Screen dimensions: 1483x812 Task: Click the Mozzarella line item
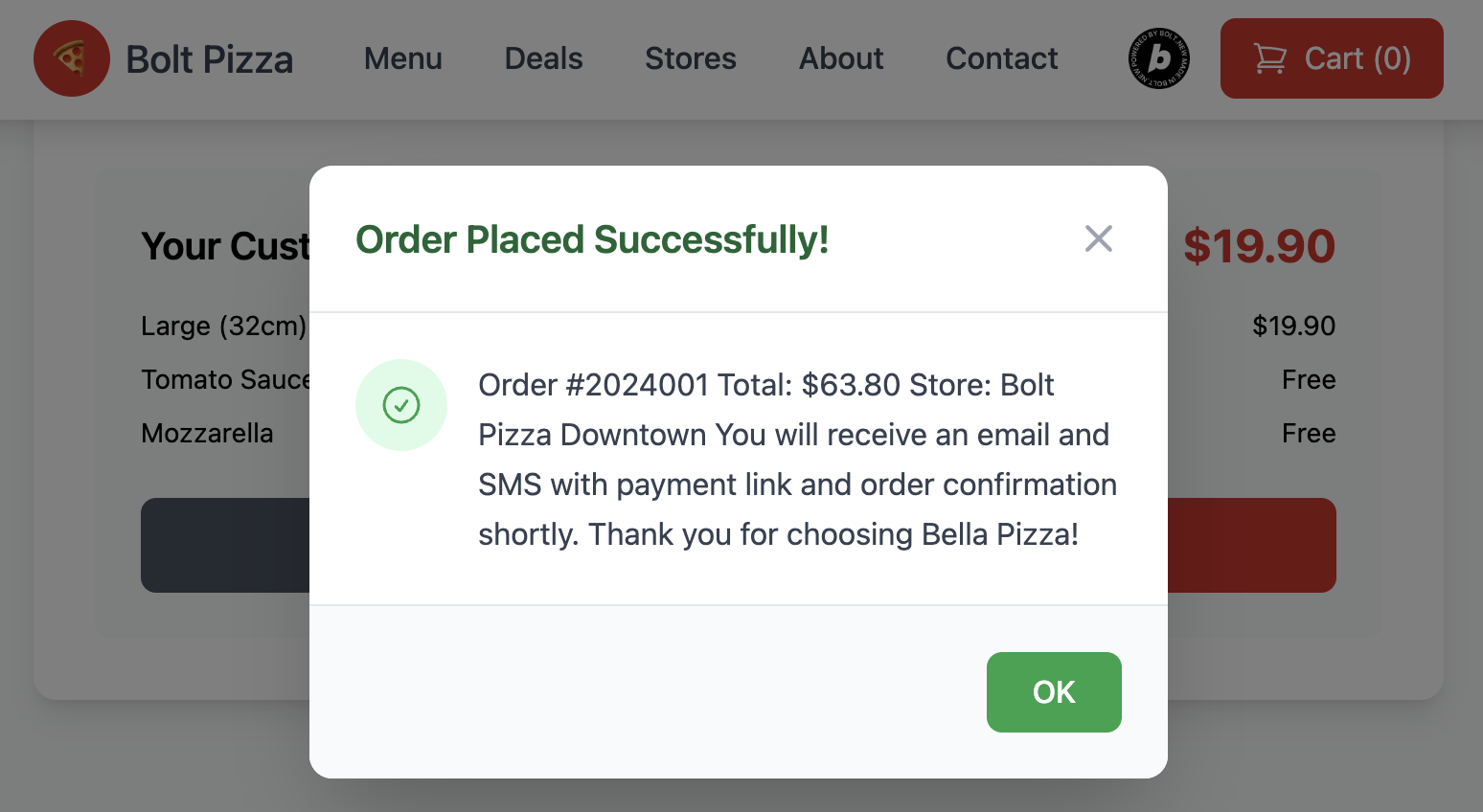(x=207, y=433)
